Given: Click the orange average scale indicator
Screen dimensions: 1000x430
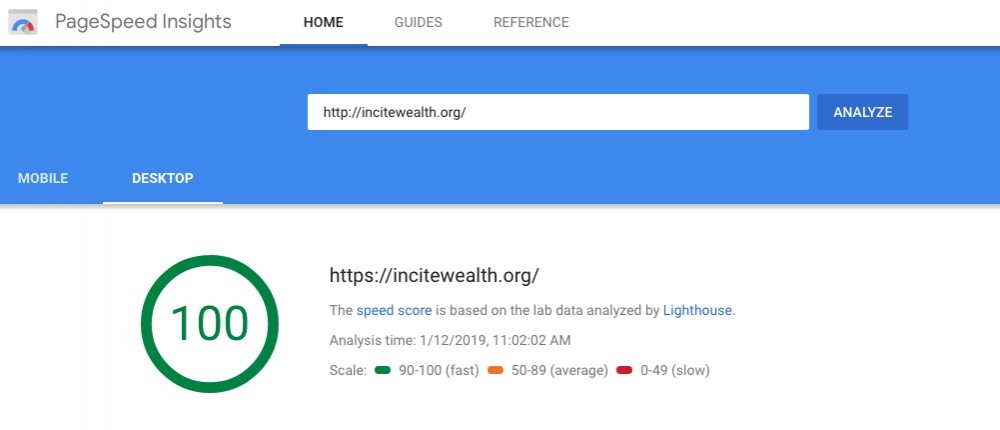Looking at the screenshot, I should click(496, 370).
